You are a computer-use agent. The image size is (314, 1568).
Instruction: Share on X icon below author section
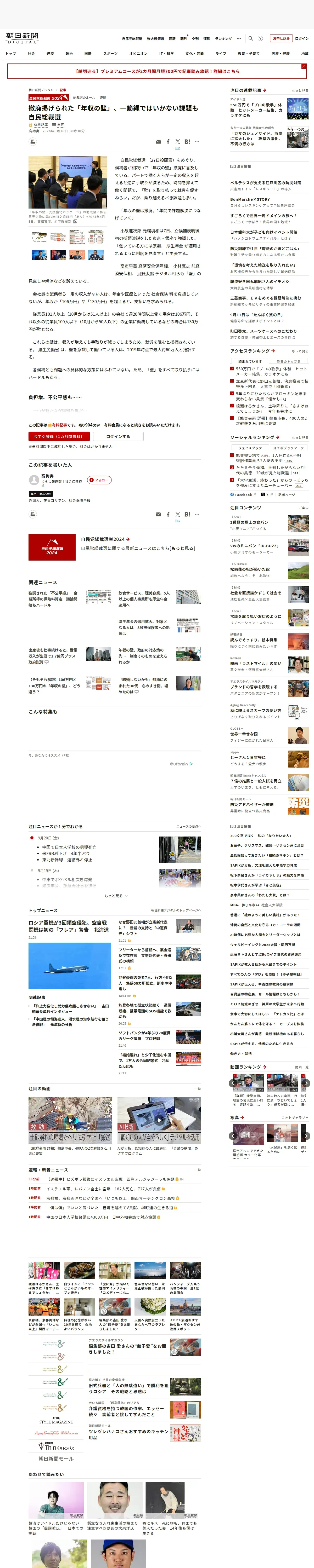(x=177, y=514)
